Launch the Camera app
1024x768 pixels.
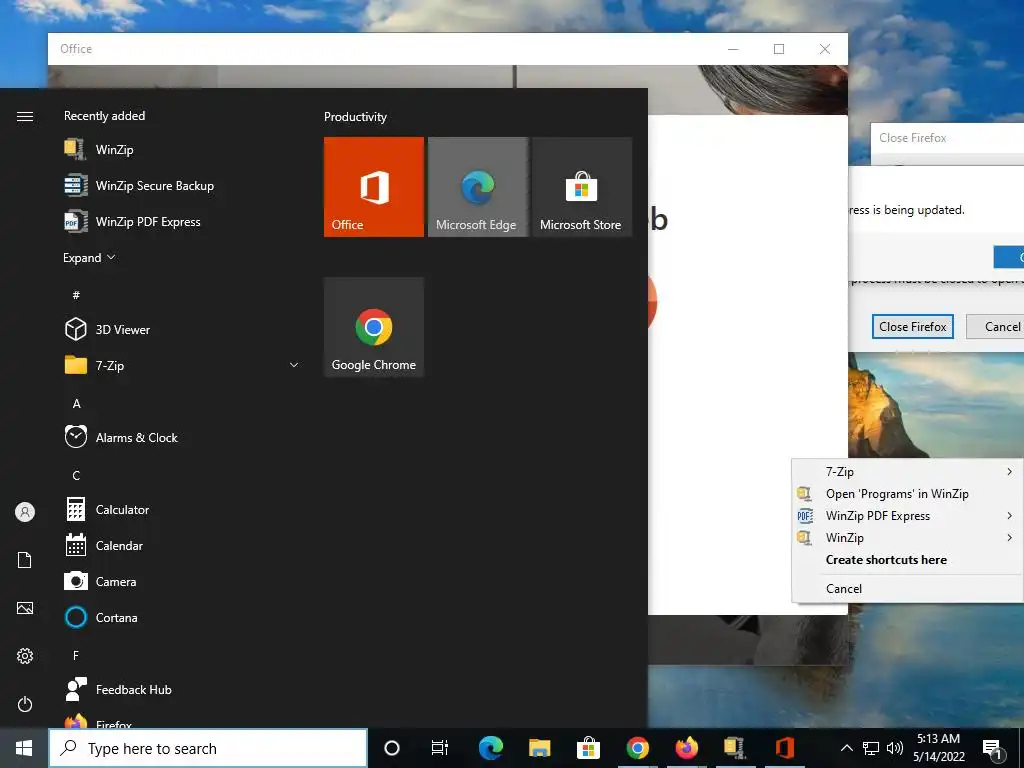183,581
